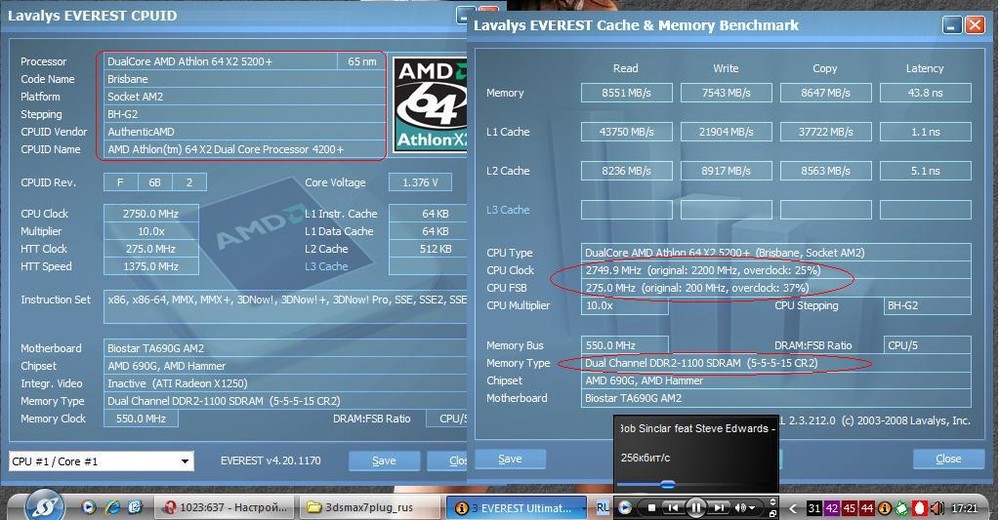Viewport: 1000px width, 520px height.
Task: Click the AMD Athlon 64 X2 logo
Action: tap(429, 104)
